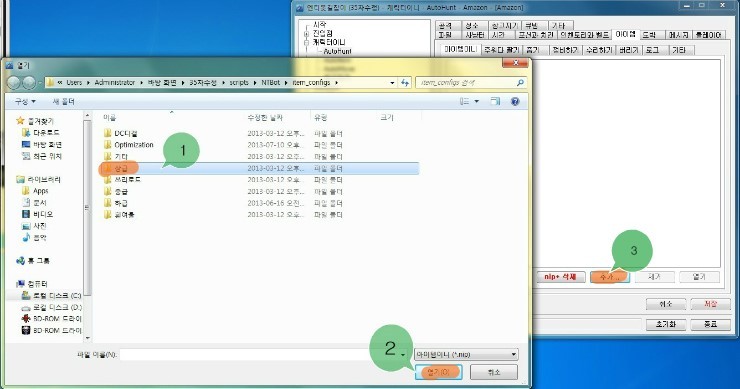Viewport: 740px width, 389px height.
Task: Click the 하급 folder icon
Action: coord(108,203)
